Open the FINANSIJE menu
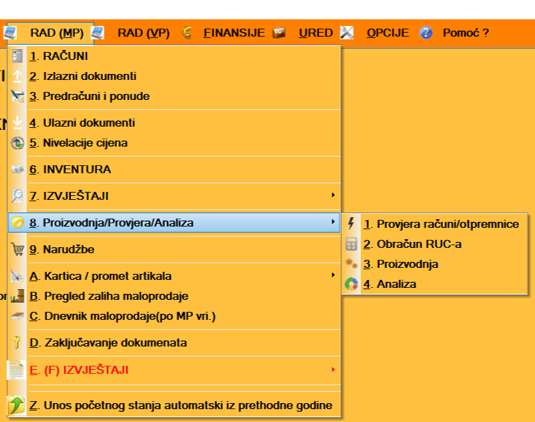 point(234,33)
